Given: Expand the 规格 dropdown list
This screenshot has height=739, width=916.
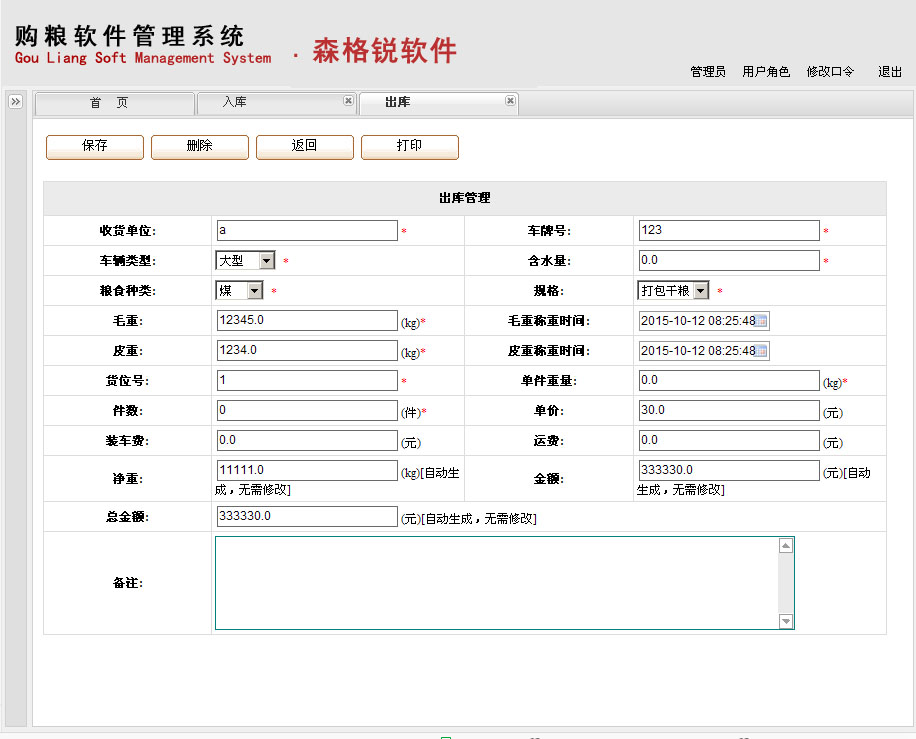Looking at the screenshot, I should [700, 291].
